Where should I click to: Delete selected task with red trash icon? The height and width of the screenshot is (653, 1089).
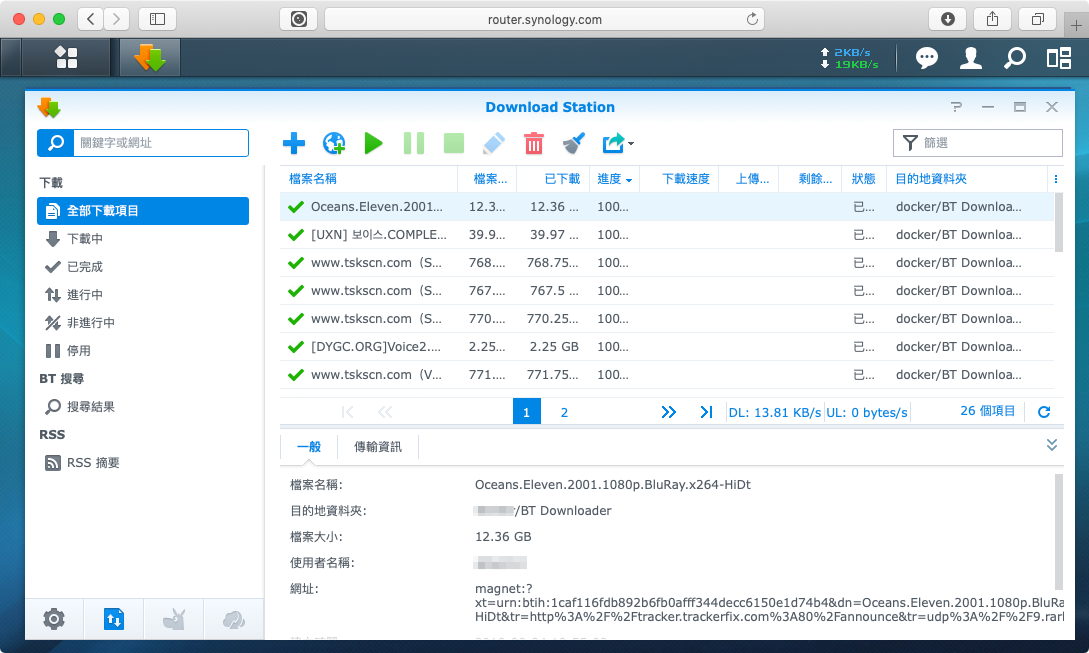[x=533, y=143]
